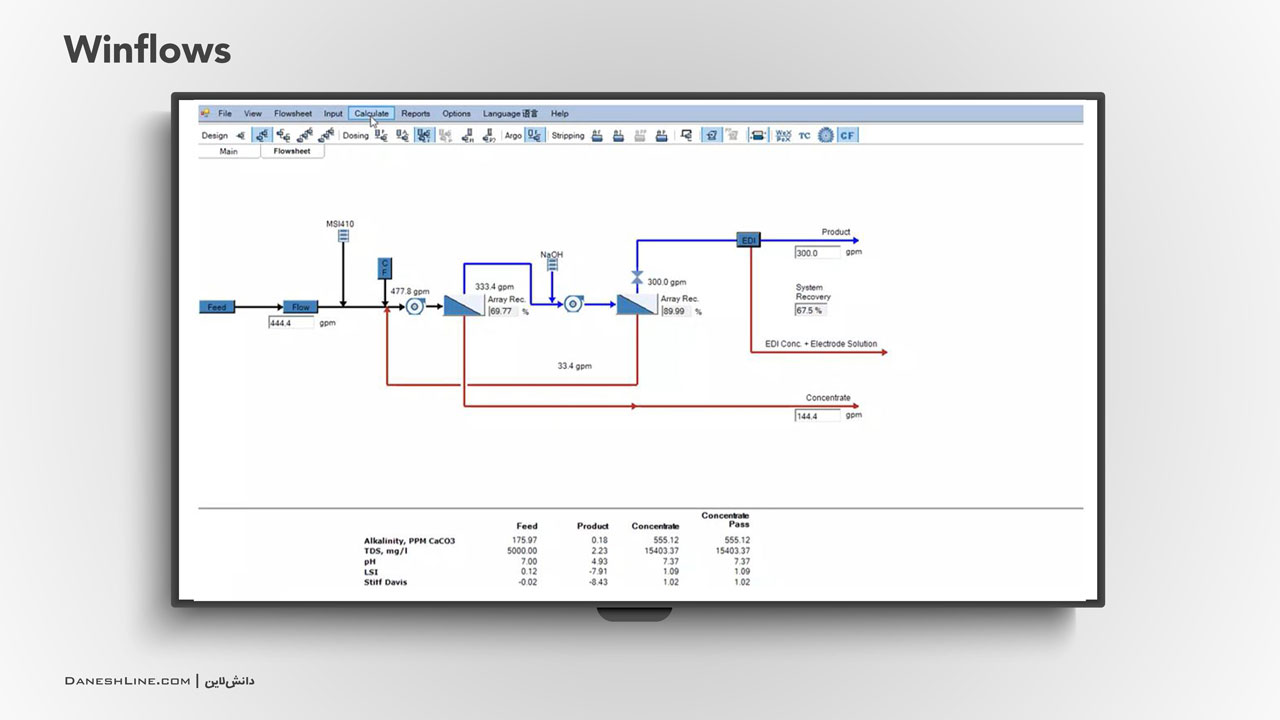The height and width of the screenshot is (720, 1280).
Task: Select the second pass RO array symbol
Action: click(x=636, y=305)
